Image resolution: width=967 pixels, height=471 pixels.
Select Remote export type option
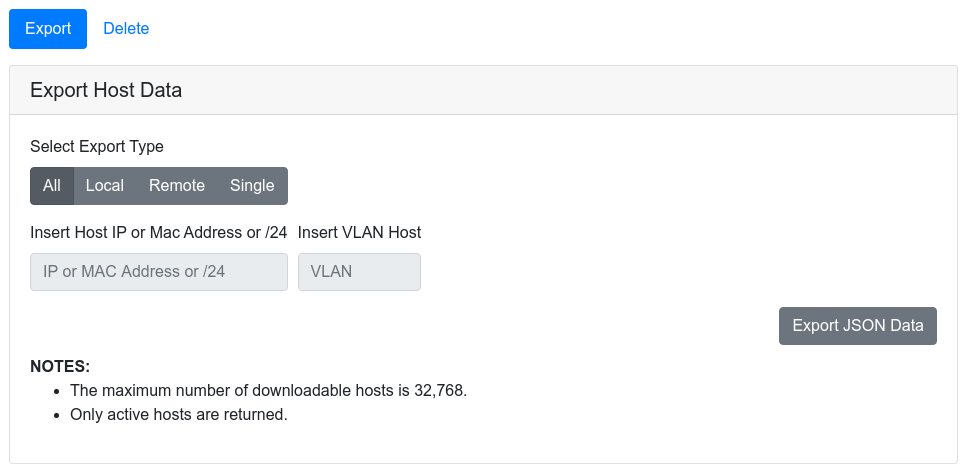pyautogui.click(x=177, y=186)
